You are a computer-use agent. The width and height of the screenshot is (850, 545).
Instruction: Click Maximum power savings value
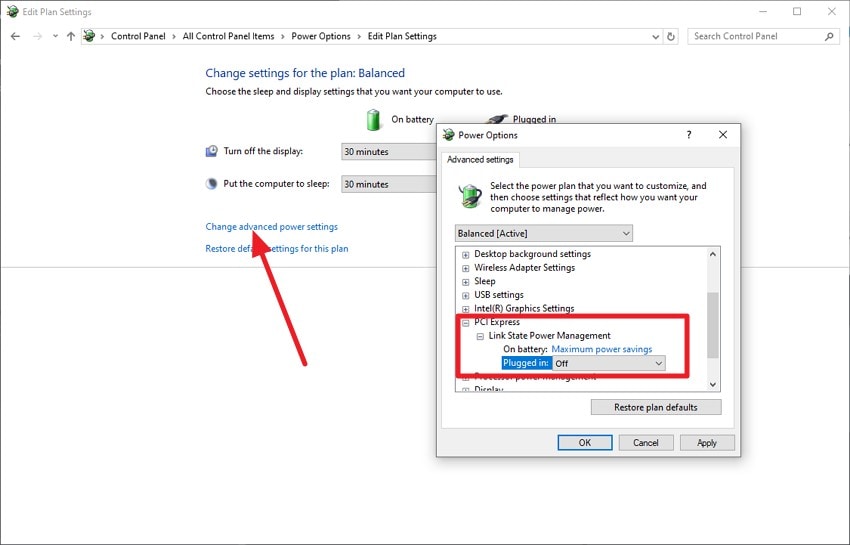coord(602,349)
